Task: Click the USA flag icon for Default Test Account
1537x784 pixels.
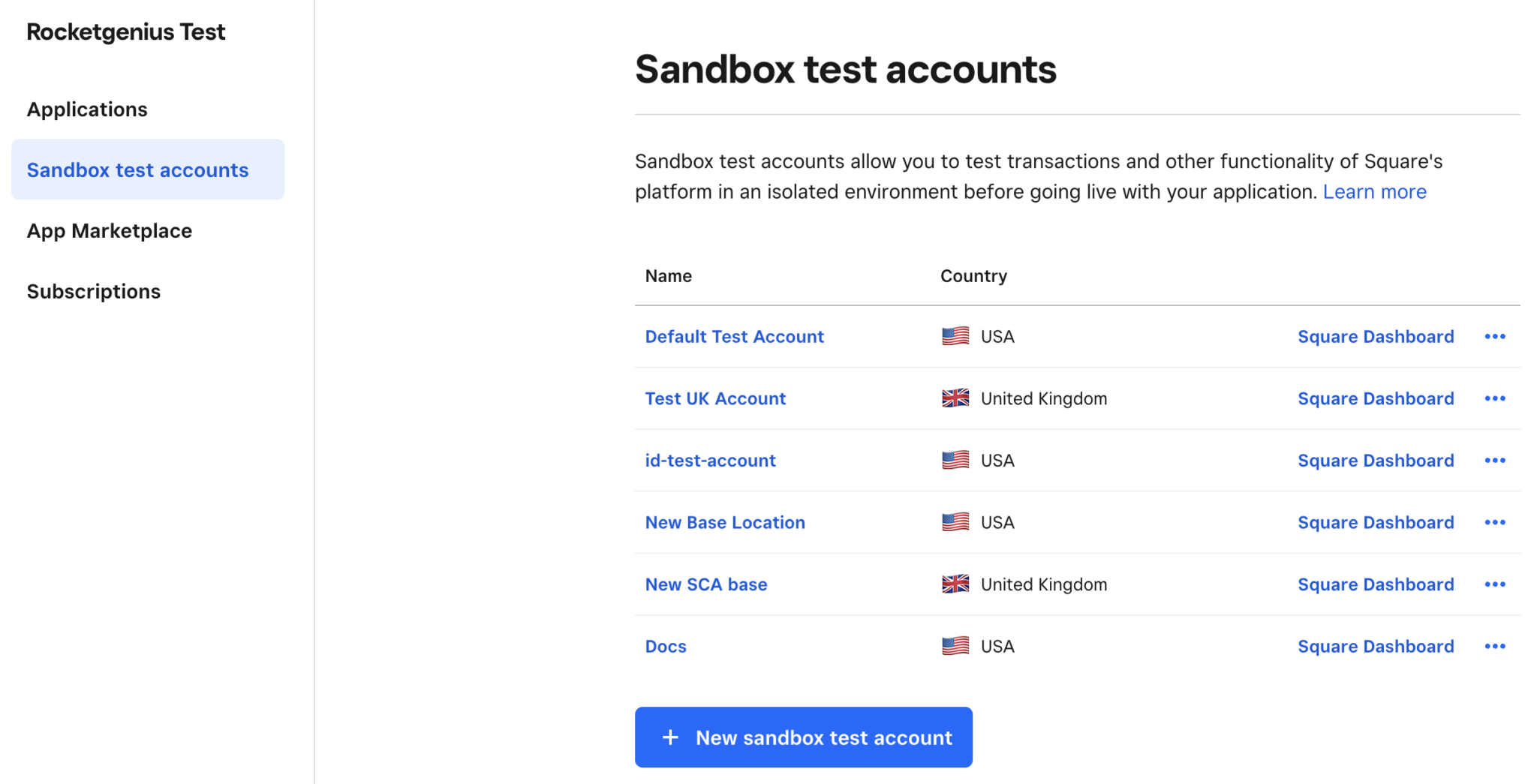Action: point(955,336)
